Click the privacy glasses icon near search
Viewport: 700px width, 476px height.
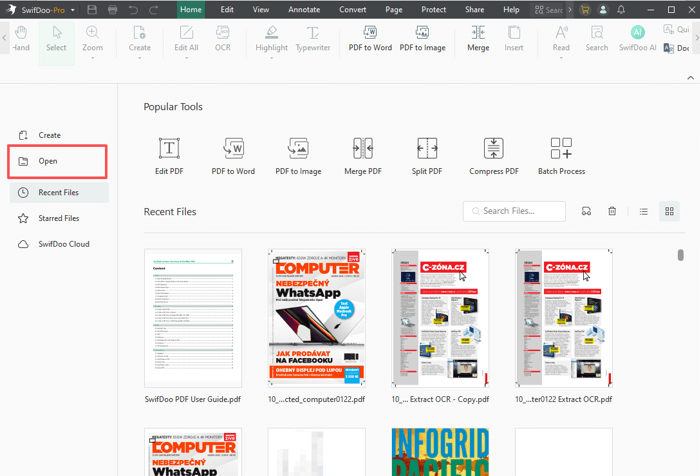tap(586, 211)
